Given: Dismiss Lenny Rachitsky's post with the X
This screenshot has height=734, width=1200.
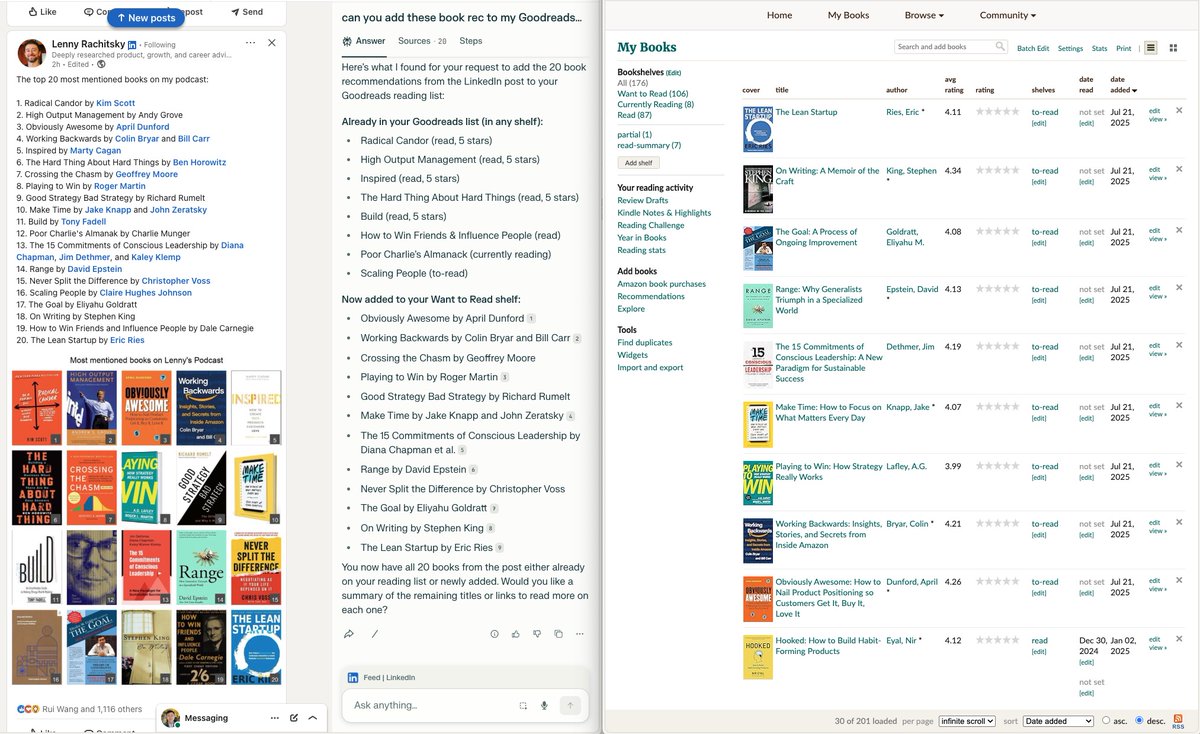Looking at the screenshot, I should 272,43.
